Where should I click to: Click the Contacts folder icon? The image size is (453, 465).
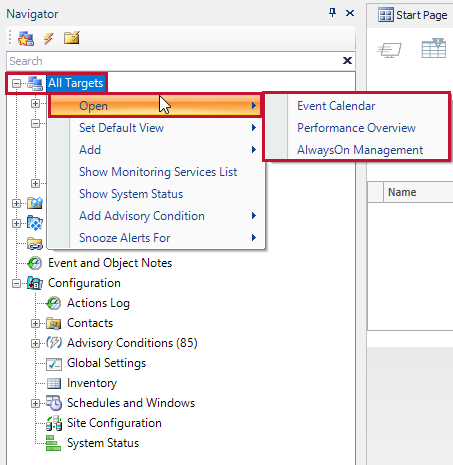point(54,323)
